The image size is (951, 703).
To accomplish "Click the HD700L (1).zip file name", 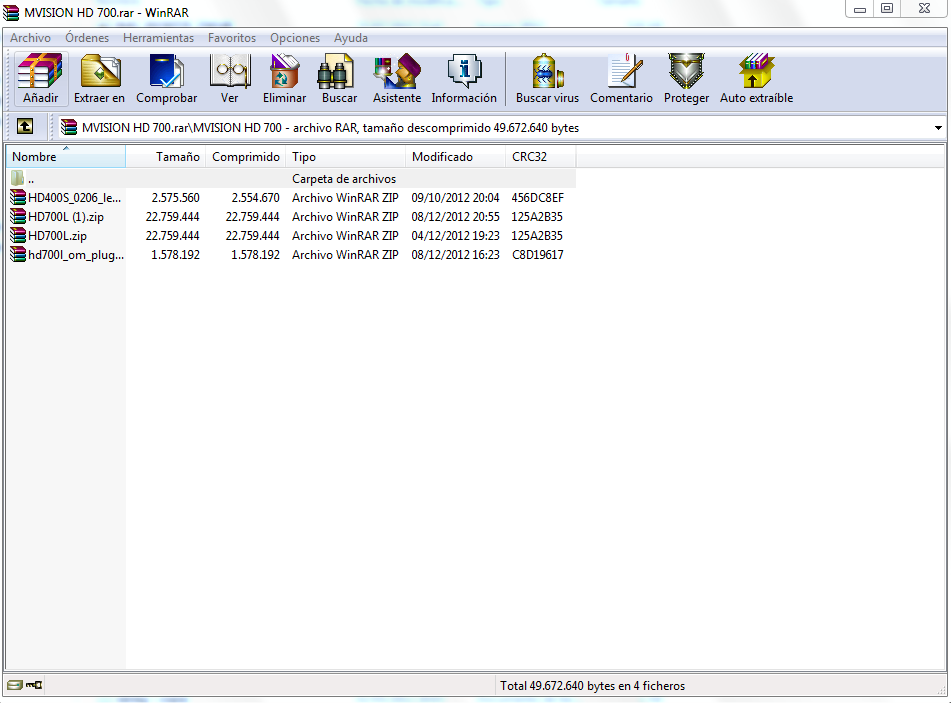I will (x=66, y=217).
